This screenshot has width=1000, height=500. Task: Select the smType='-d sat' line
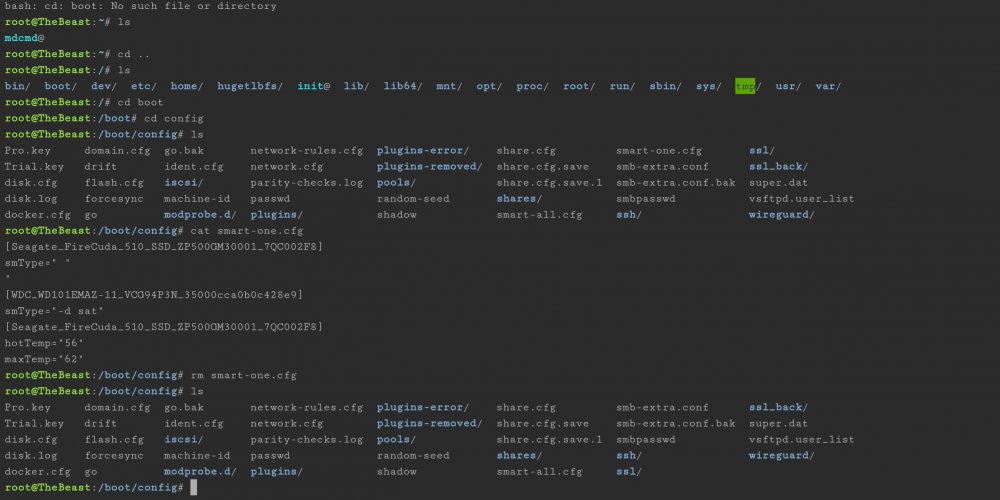pyautogui.click(x=54, y=311)
